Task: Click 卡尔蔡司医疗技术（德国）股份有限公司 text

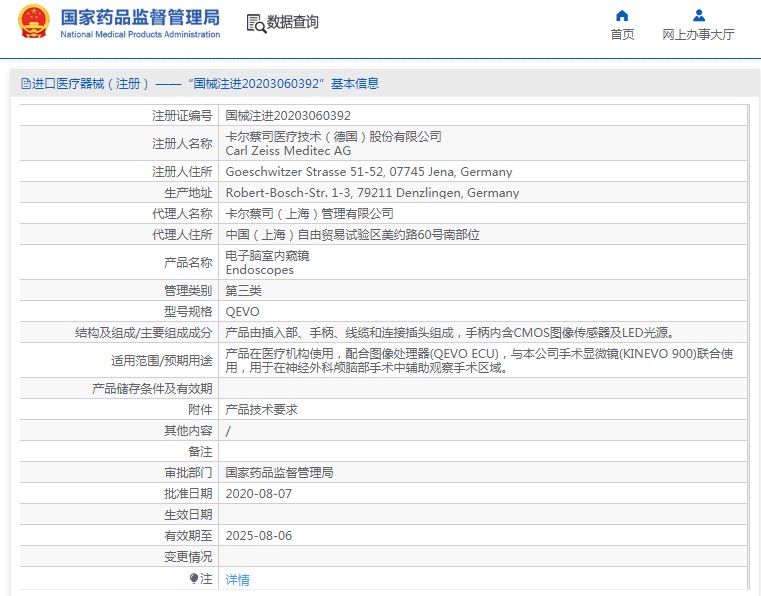Action: point(333,137)
